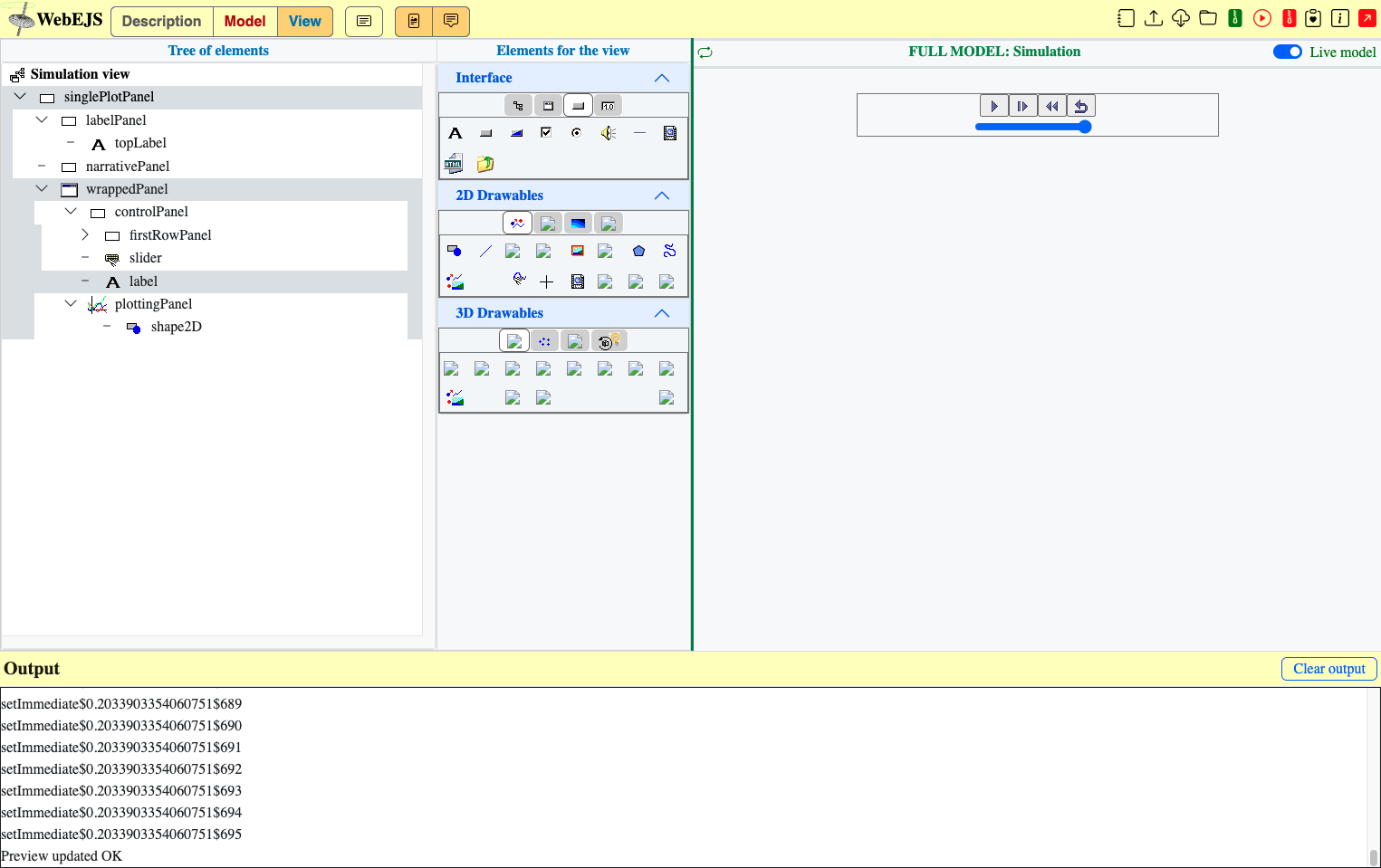The height and width of the screenshot is (868, 1381).
Task: Expand the firstRowPanel tree node
Action: tap(85, 234)
